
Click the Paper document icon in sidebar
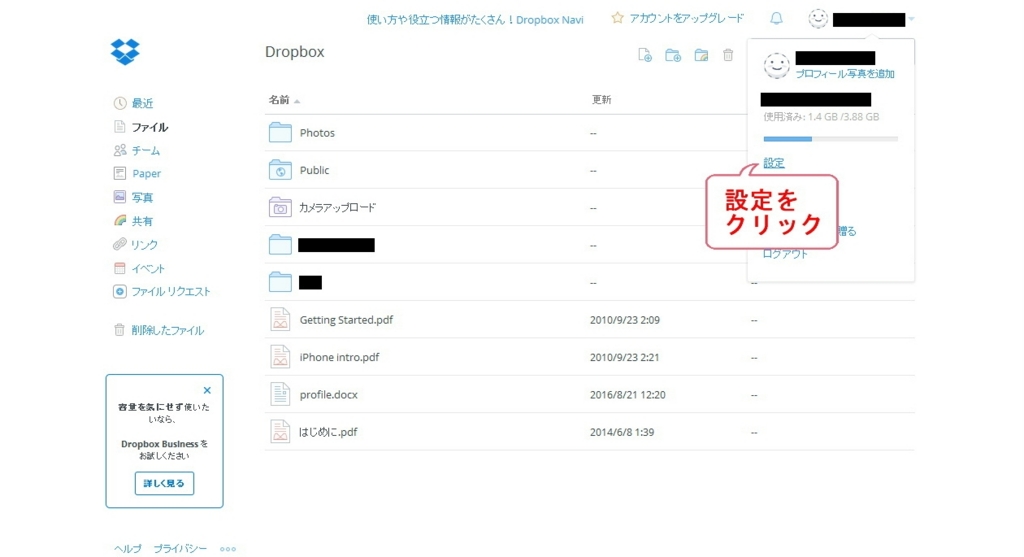pos(120,173)
